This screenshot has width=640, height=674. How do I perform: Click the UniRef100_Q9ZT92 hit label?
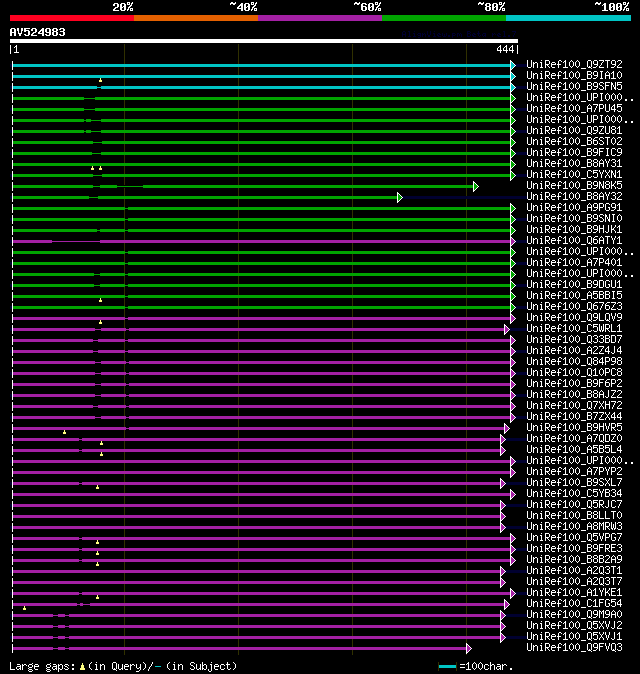(x=574, y=64)
